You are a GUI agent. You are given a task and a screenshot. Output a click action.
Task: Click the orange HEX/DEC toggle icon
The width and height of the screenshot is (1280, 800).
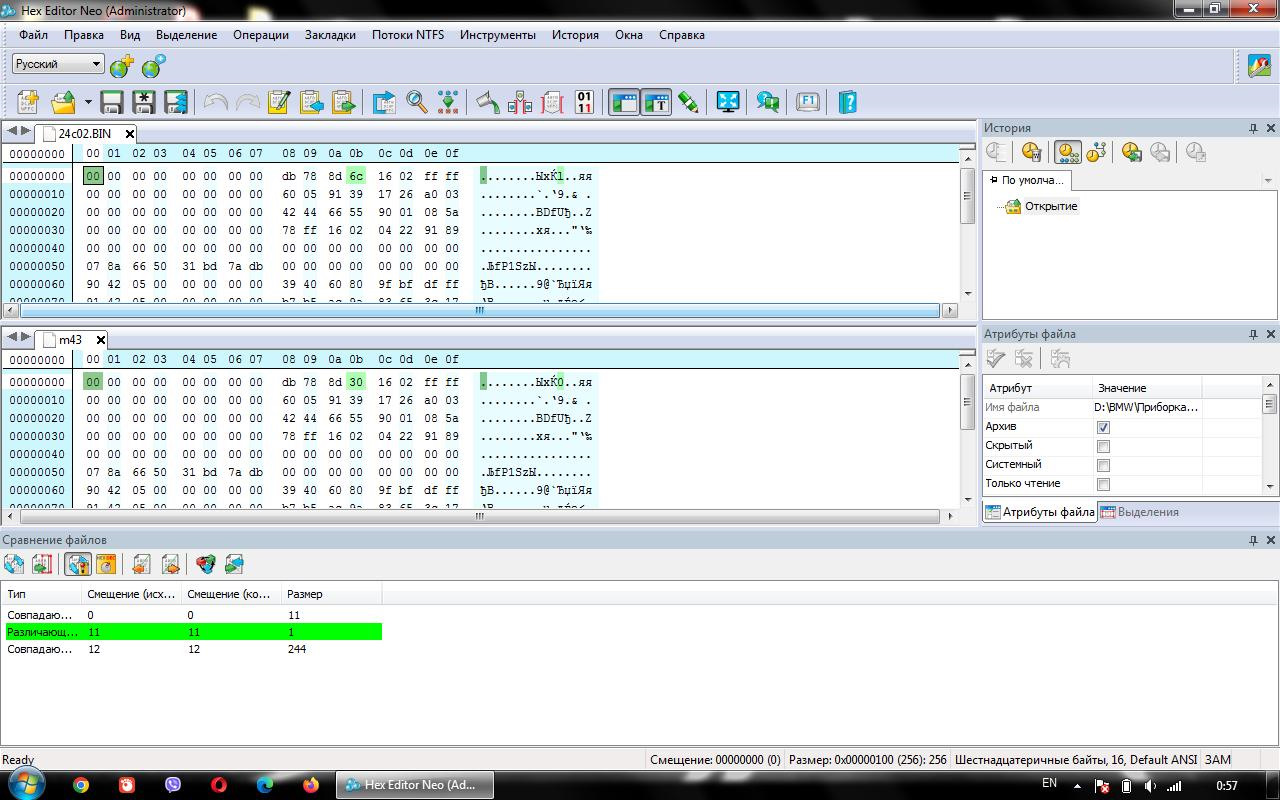(x=106, y=565)
